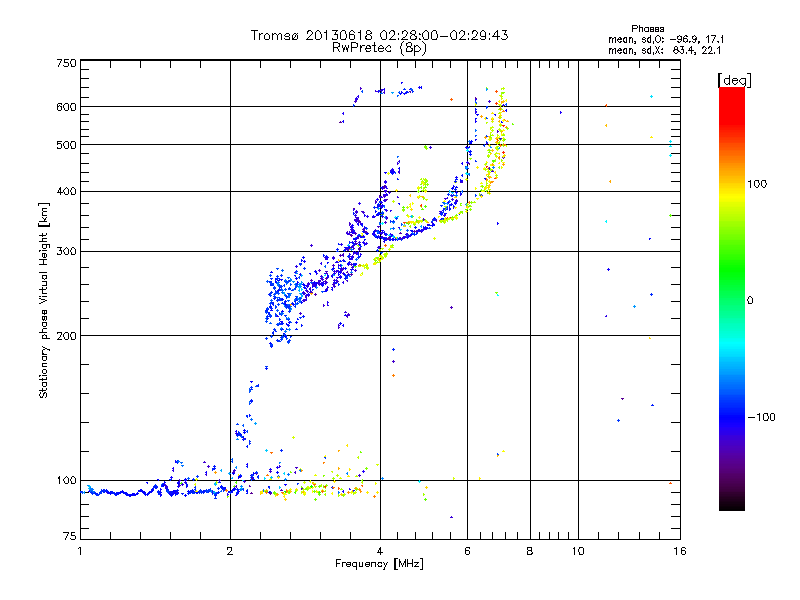Click the x-axis tick '16'
The height and width of the screenshot is (600, 800).
point(680,551)
